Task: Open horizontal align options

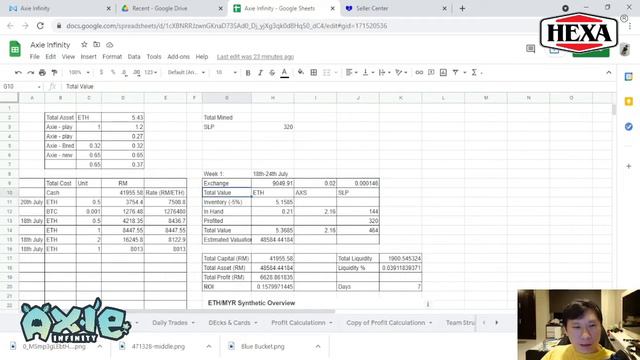Action: point(351,73)
